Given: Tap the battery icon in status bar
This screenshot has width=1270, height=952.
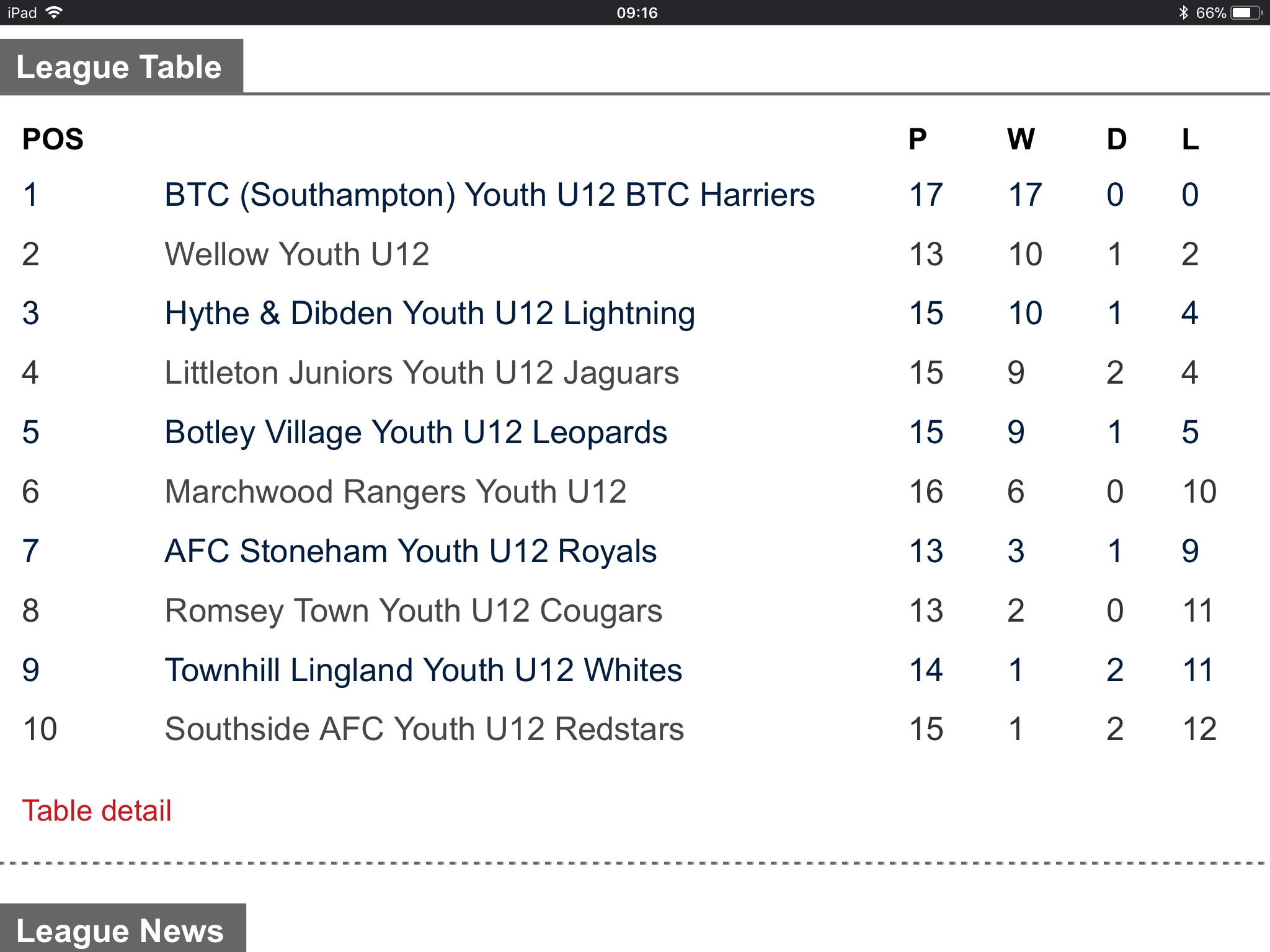Looking at the screenshot, I should [x=1247, y=12].
